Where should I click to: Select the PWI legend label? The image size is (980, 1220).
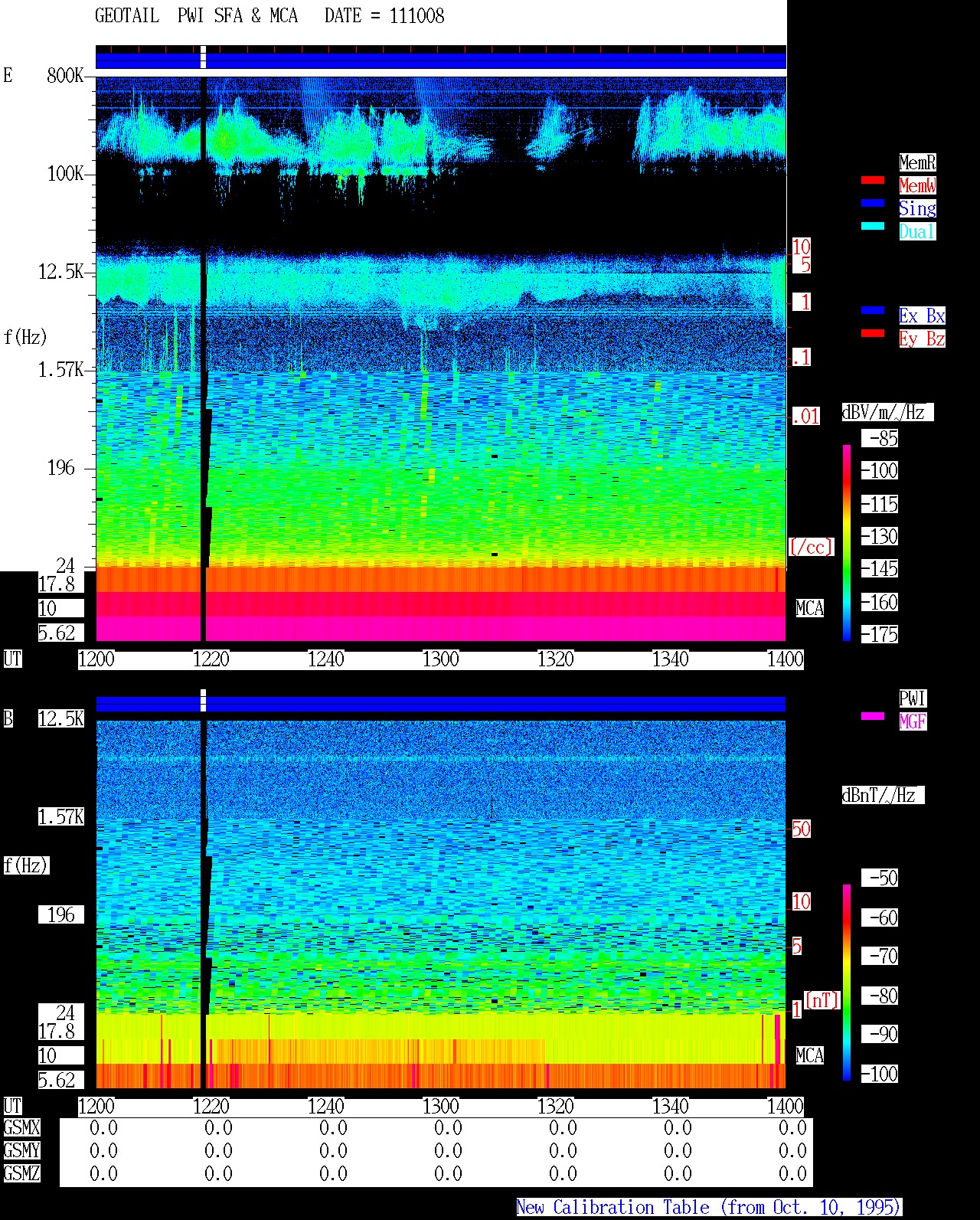click(x=913, y=698)
